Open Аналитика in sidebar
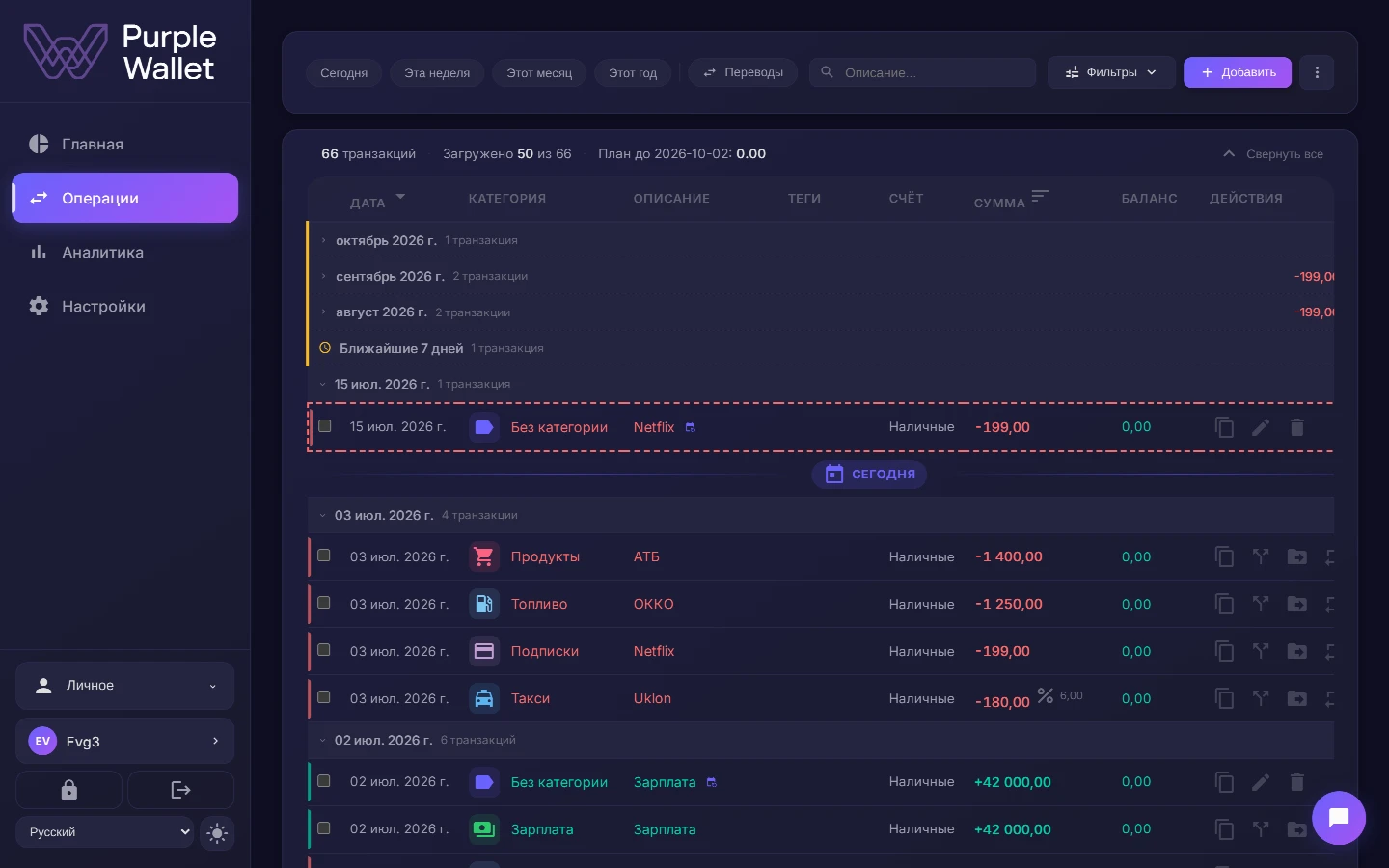Image resolution: width=1389 pixels, height=868 pixels. (124, 252)
